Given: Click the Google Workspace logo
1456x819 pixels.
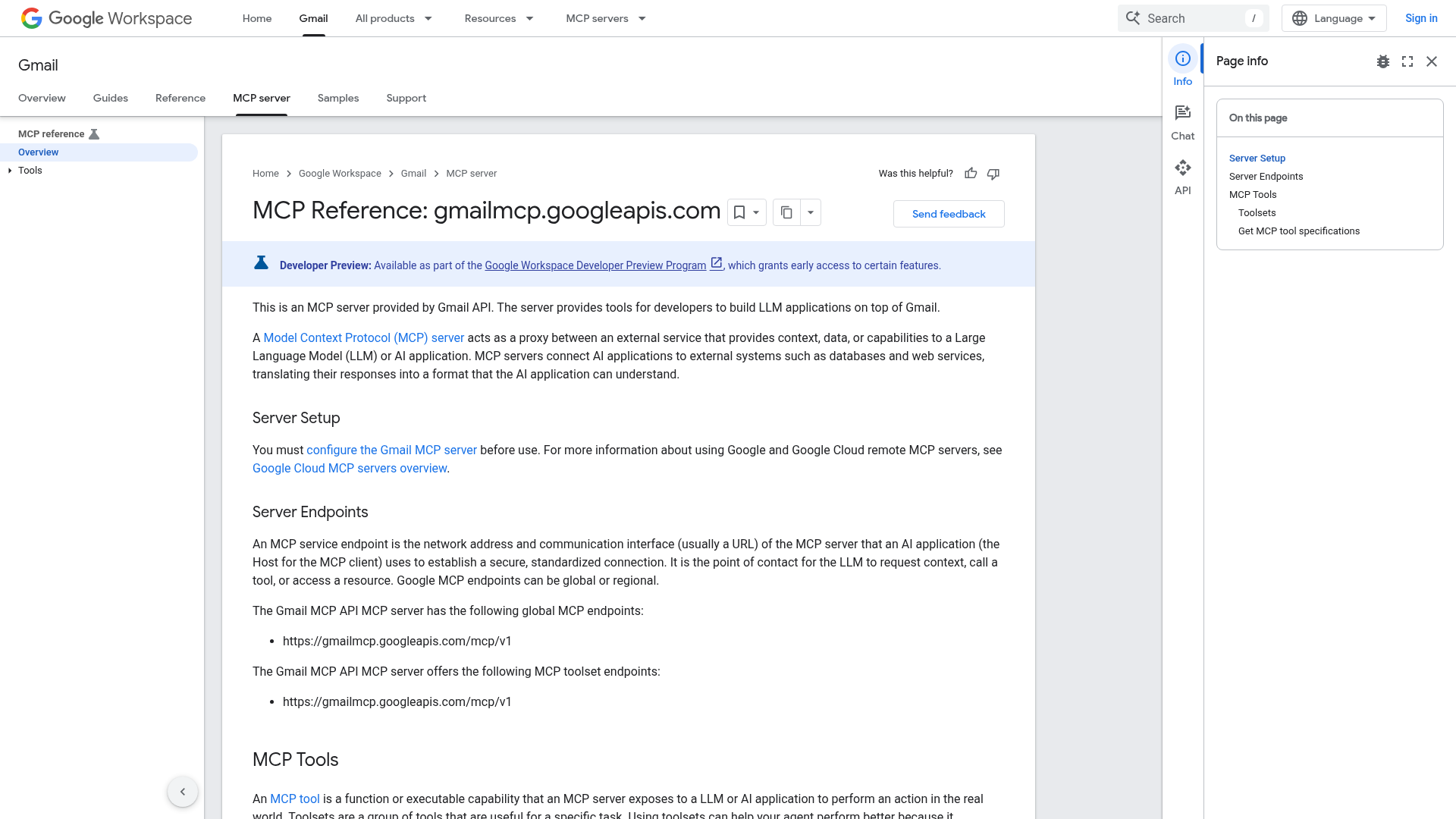Looking at the screenshot, I should [106, 18].
